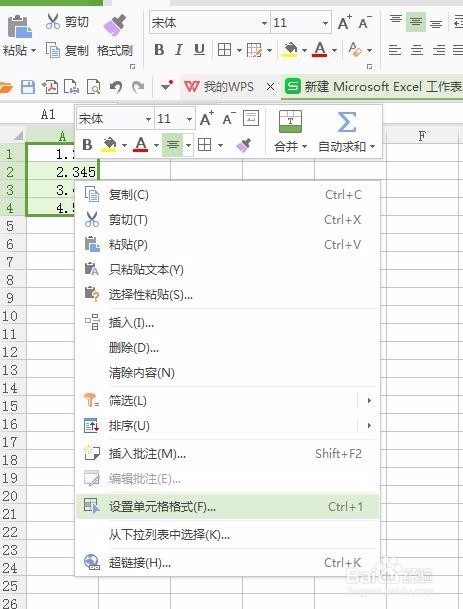The height and width of the screenshot is (609, 463).
Task: Apply fill color bucket in ribbon
Action: coord(290,50)
